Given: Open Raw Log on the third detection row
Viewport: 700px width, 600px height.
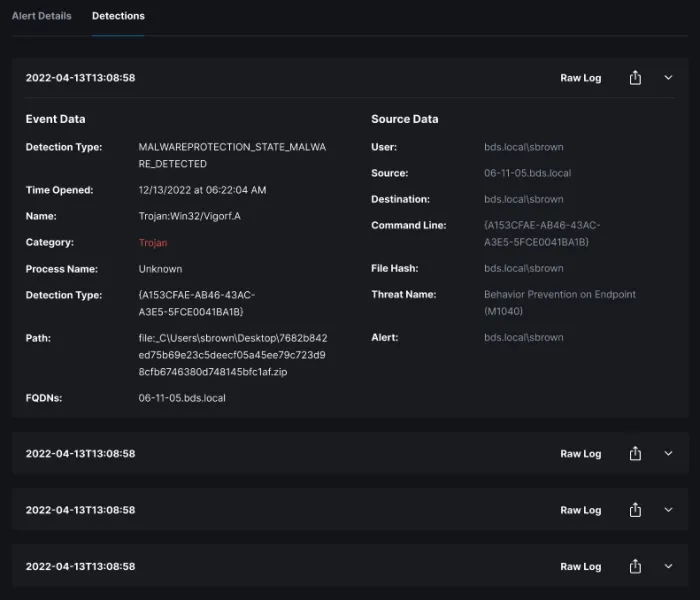Looking at the screenshot, I should coord(580,510).
